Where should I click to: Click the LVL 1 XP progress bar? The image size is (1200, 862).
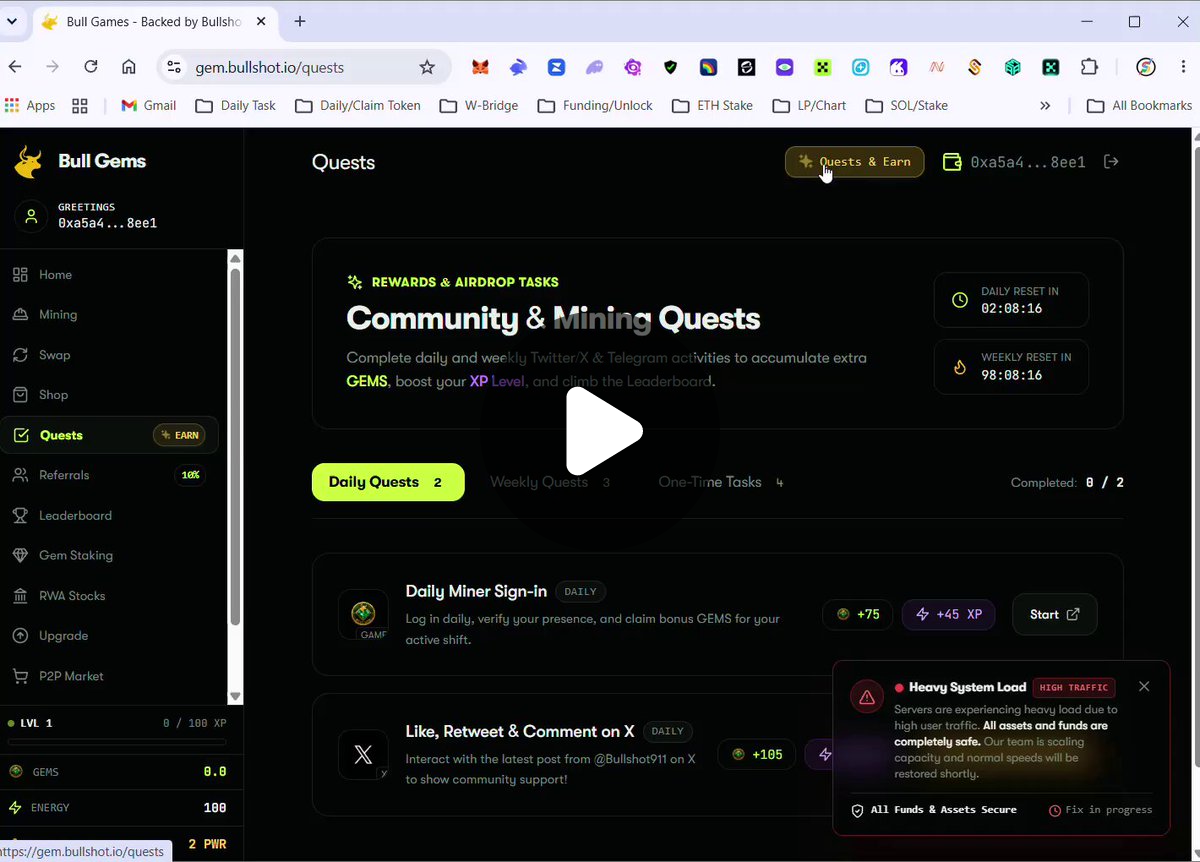117,743
